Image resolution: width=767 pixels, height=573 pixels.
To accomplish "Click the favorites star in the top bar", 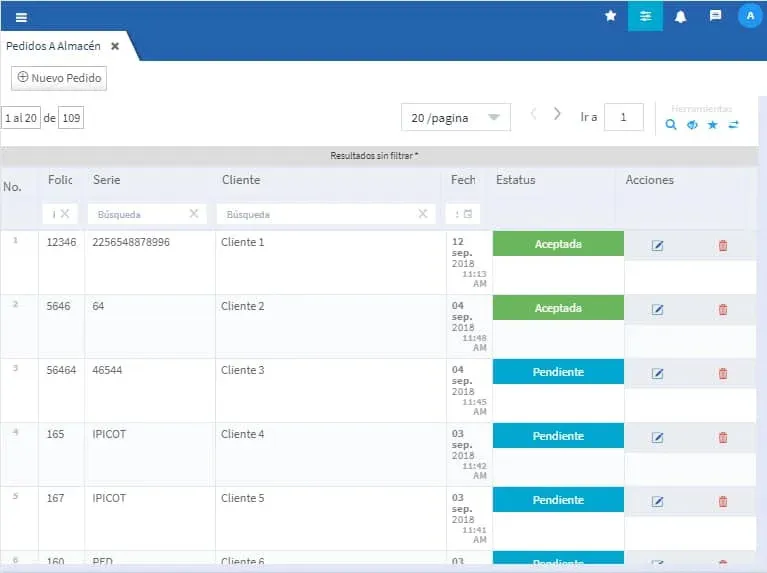I will coord(610,16).
